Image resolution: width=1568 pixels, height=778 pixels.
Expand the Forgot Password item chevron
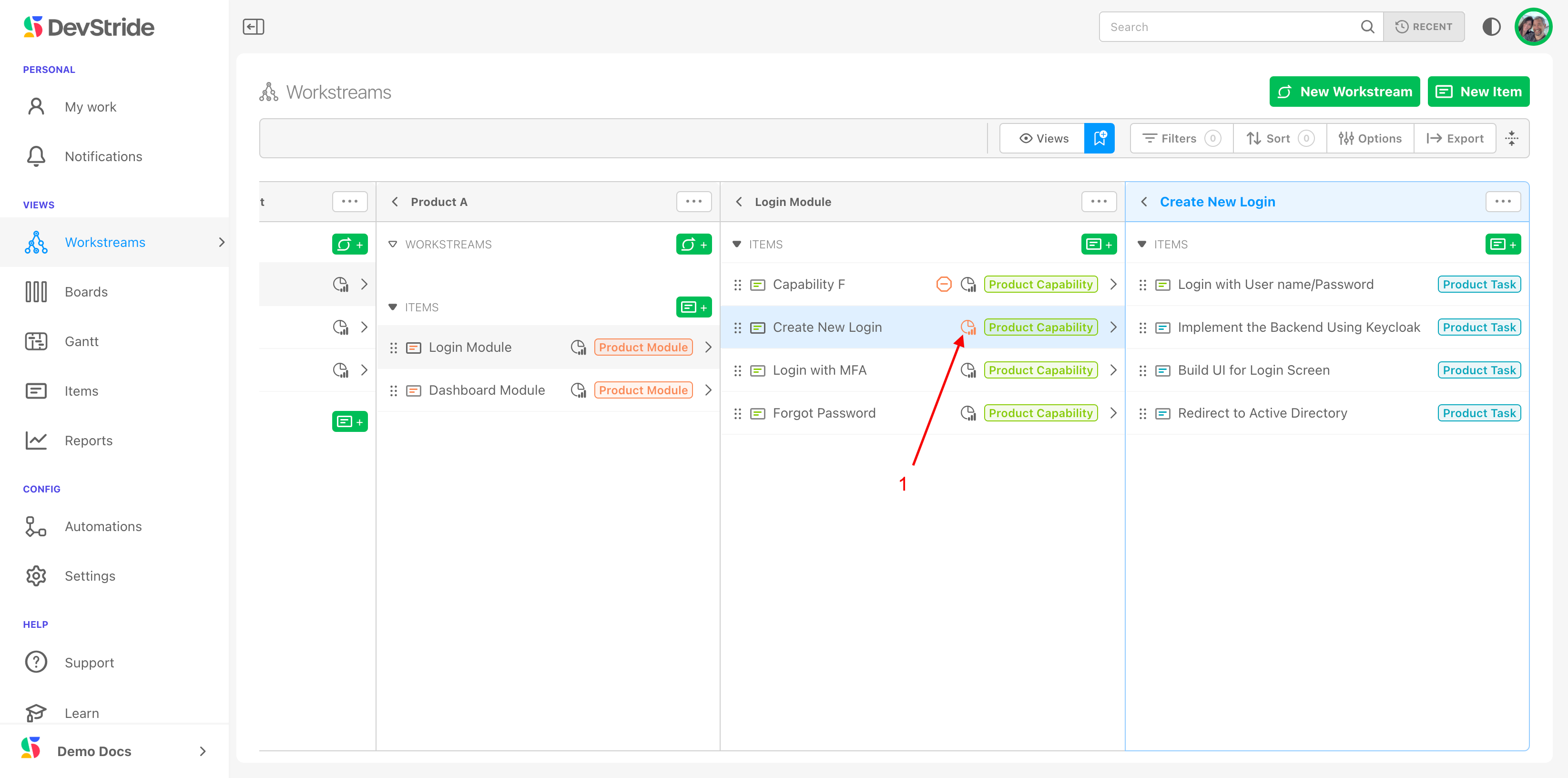coord(1113,413)
